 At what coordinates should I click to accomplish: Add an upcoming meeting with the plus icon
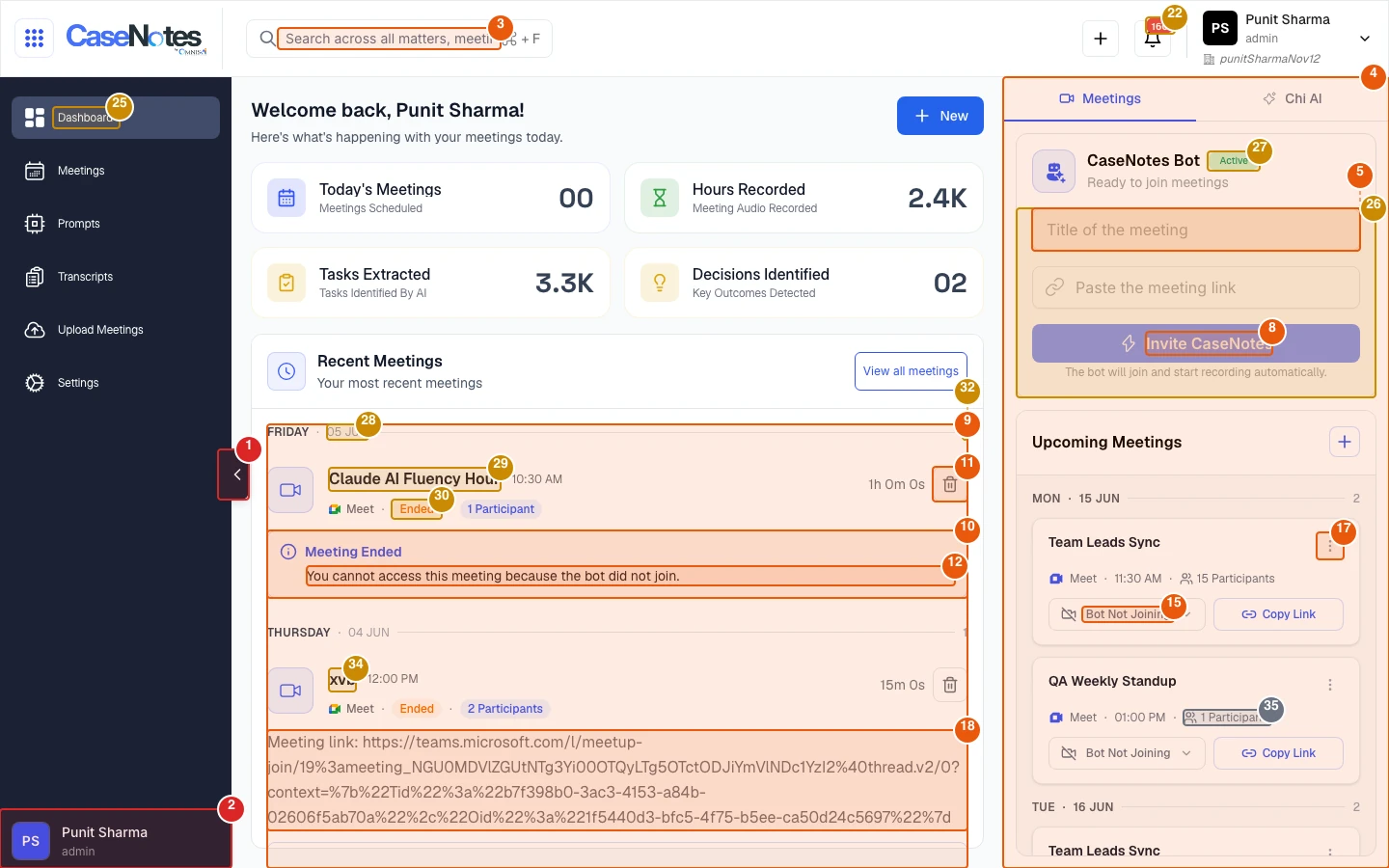coord(1345,443)
